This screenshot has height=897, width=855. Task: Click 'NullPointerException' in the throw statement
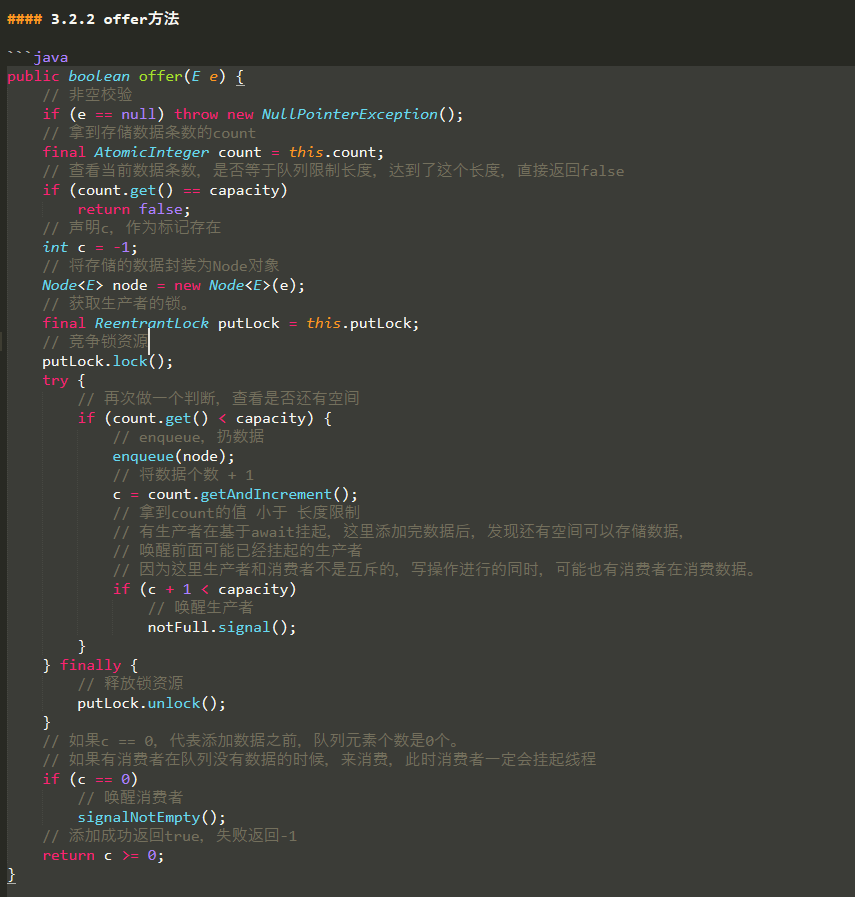pyautogui.click(x=349, y=114)
